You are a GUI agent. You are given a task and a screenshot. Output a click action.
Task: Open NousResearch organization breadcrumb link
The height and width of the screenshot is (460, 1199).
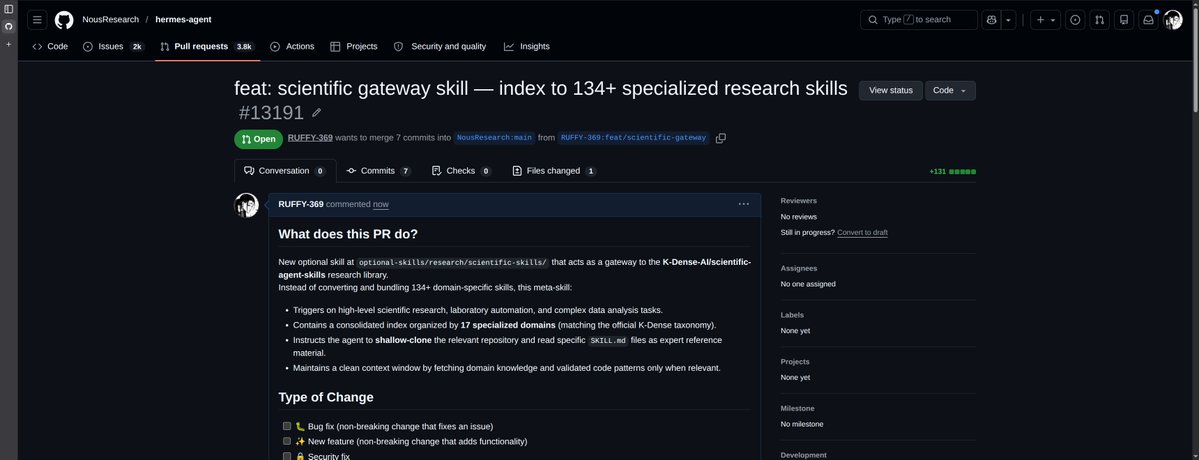[111, 19]
